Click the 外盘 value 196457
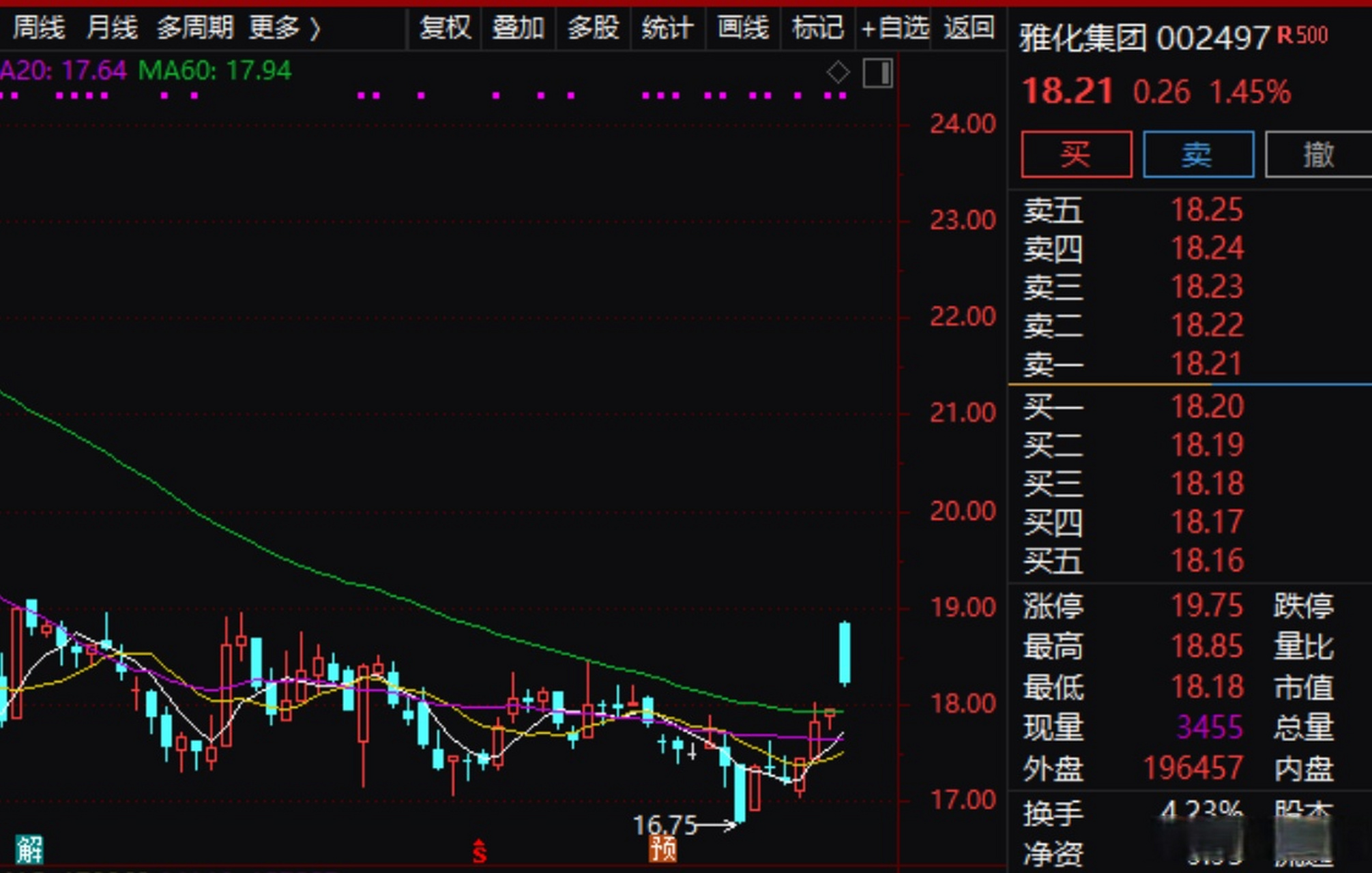The width and height of the screenshot is (1372, 873). pos(1193,768)
